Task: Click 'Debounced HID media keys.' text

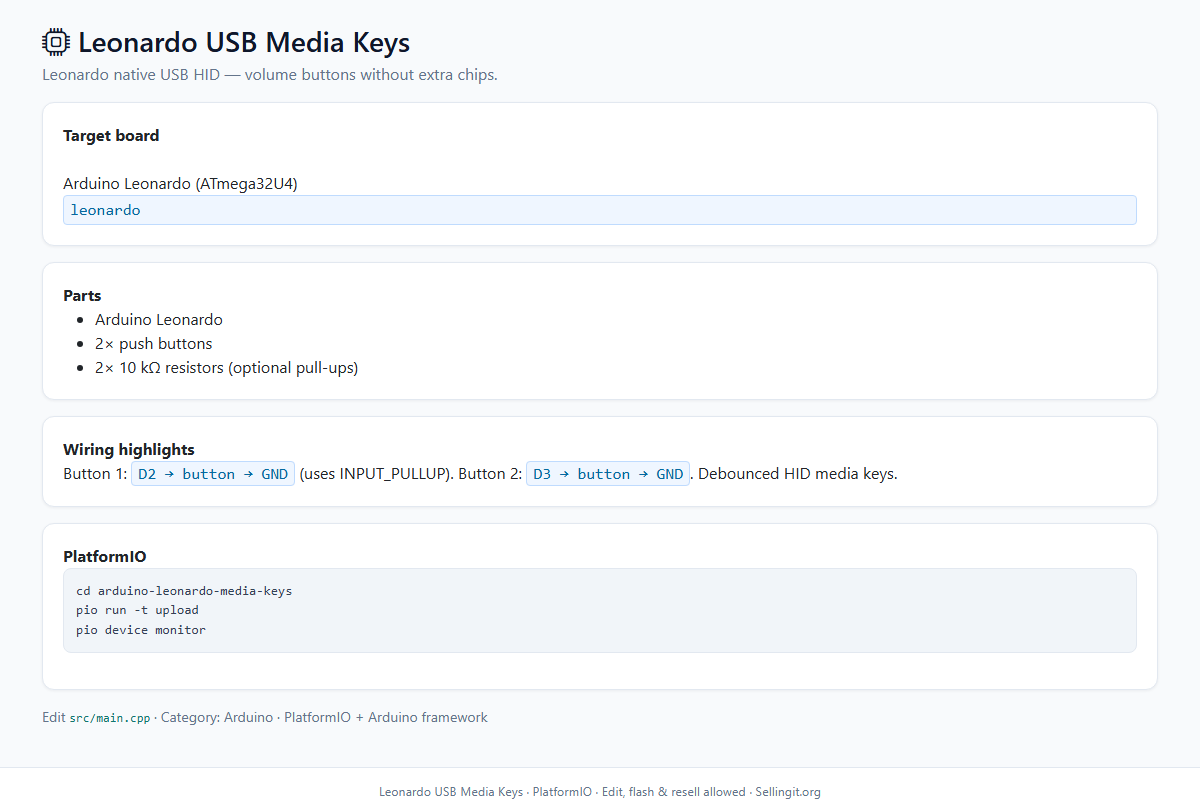Action: pyautogui.click(x=798, y=474)
